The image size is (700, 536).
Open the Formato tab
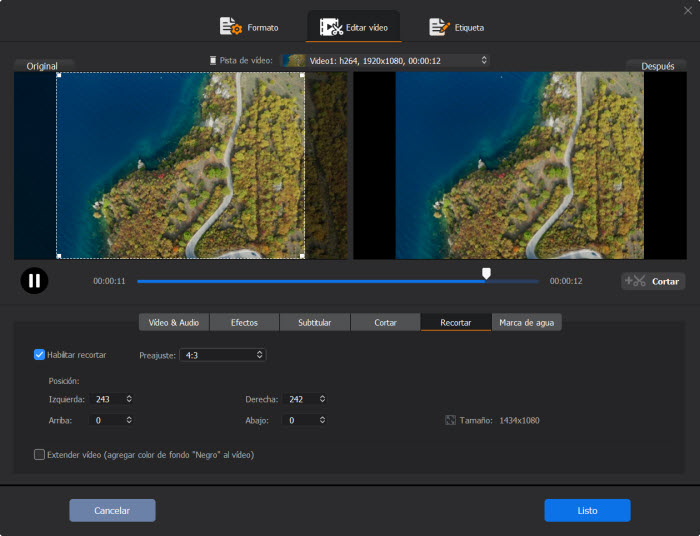tap(249, 27)
